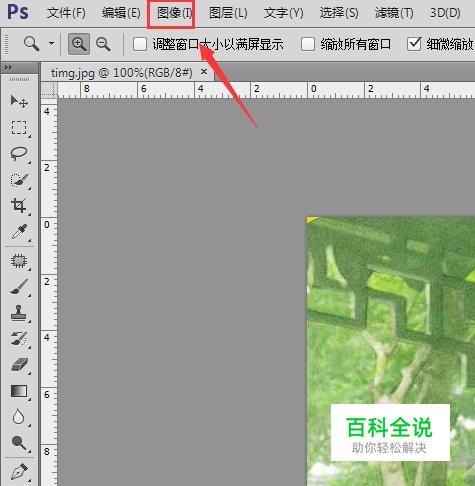Click the Zoom In mode button
475x486 pixels.
(79, 44)
